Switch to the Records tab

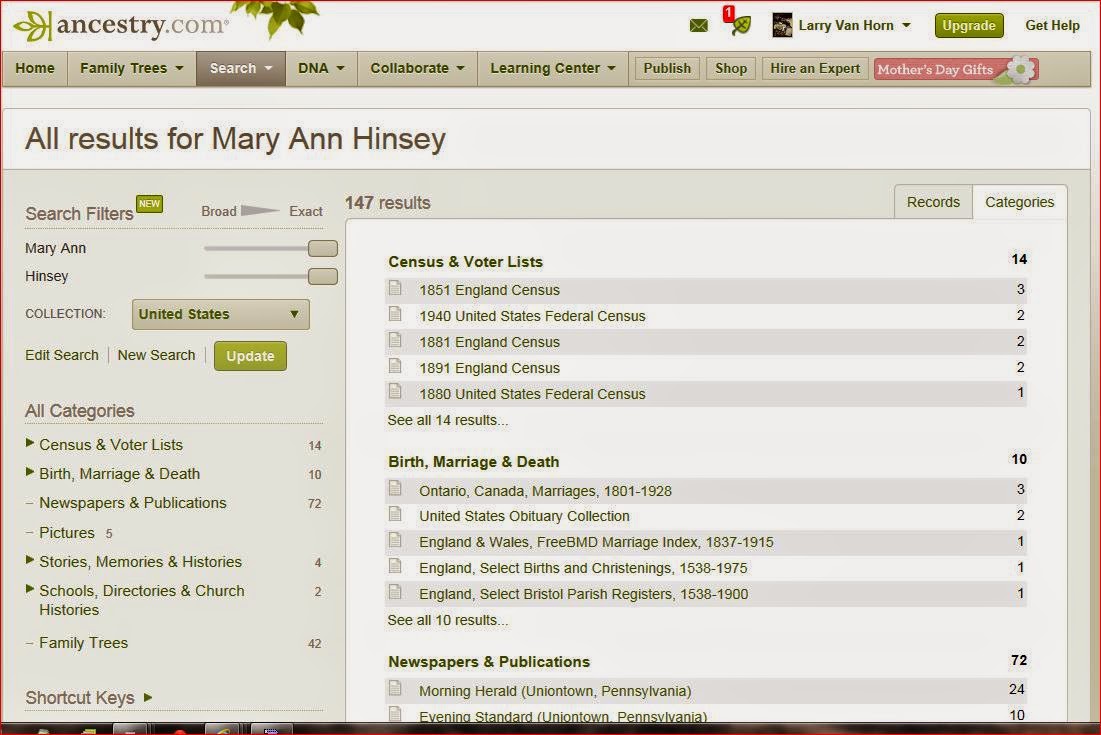[x=932, y=201]
